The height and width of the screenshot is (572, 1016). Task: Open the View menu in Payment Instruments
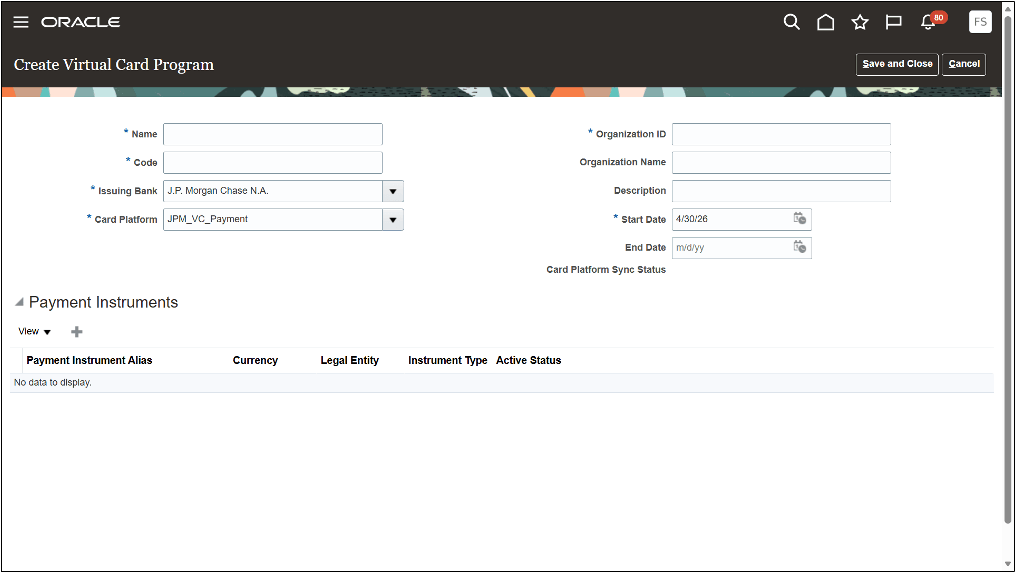[34, 332]
